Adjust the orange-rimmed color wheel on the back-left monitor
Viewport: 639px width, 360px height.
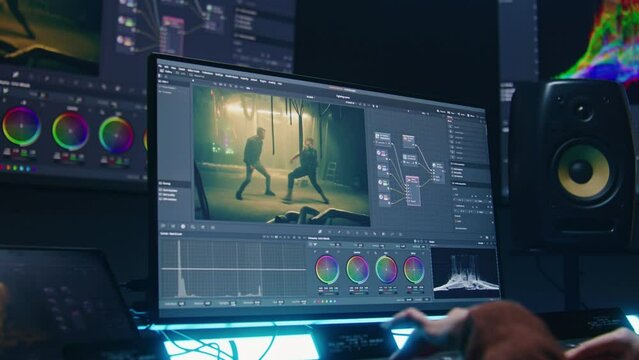[x=70, y=131]
